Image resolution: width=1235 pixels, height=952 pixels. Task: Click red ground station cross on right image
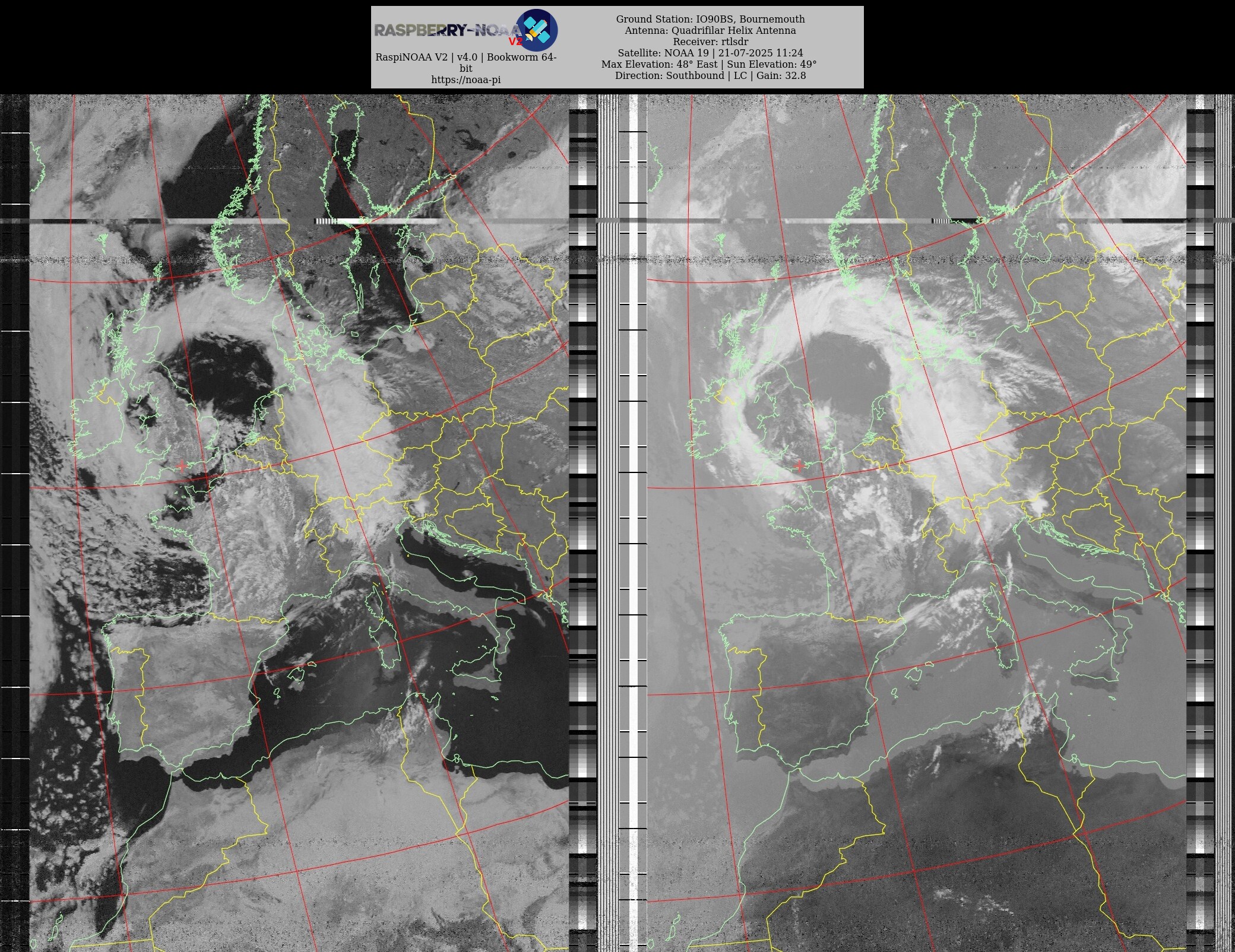click(x=799, y=466)
